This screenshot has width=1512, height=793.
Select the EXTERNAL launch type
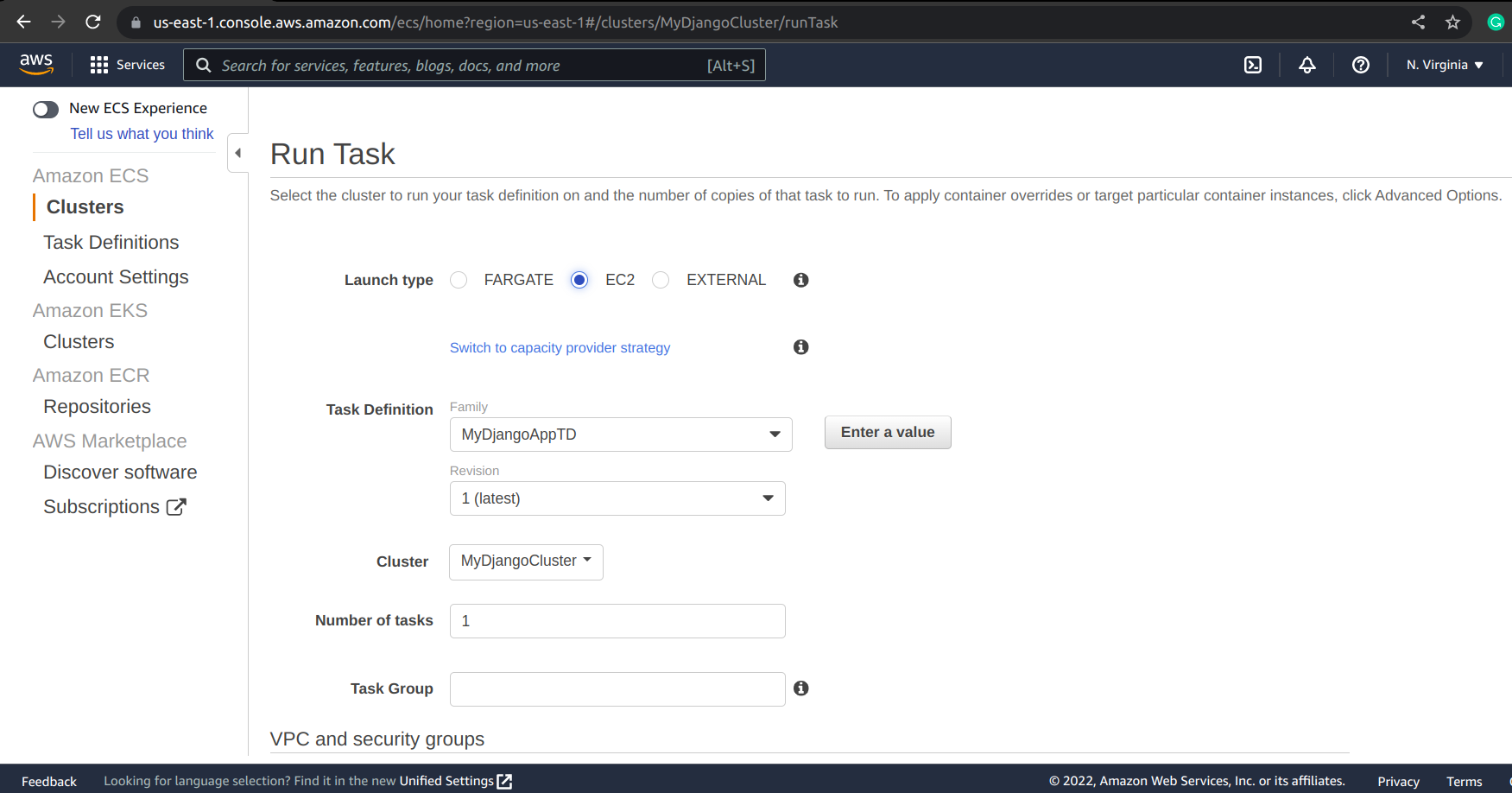click(661, 280)
